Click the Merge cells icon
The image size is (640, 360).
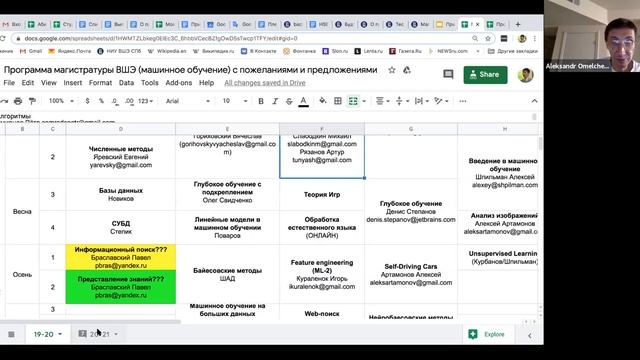[353, 101]
